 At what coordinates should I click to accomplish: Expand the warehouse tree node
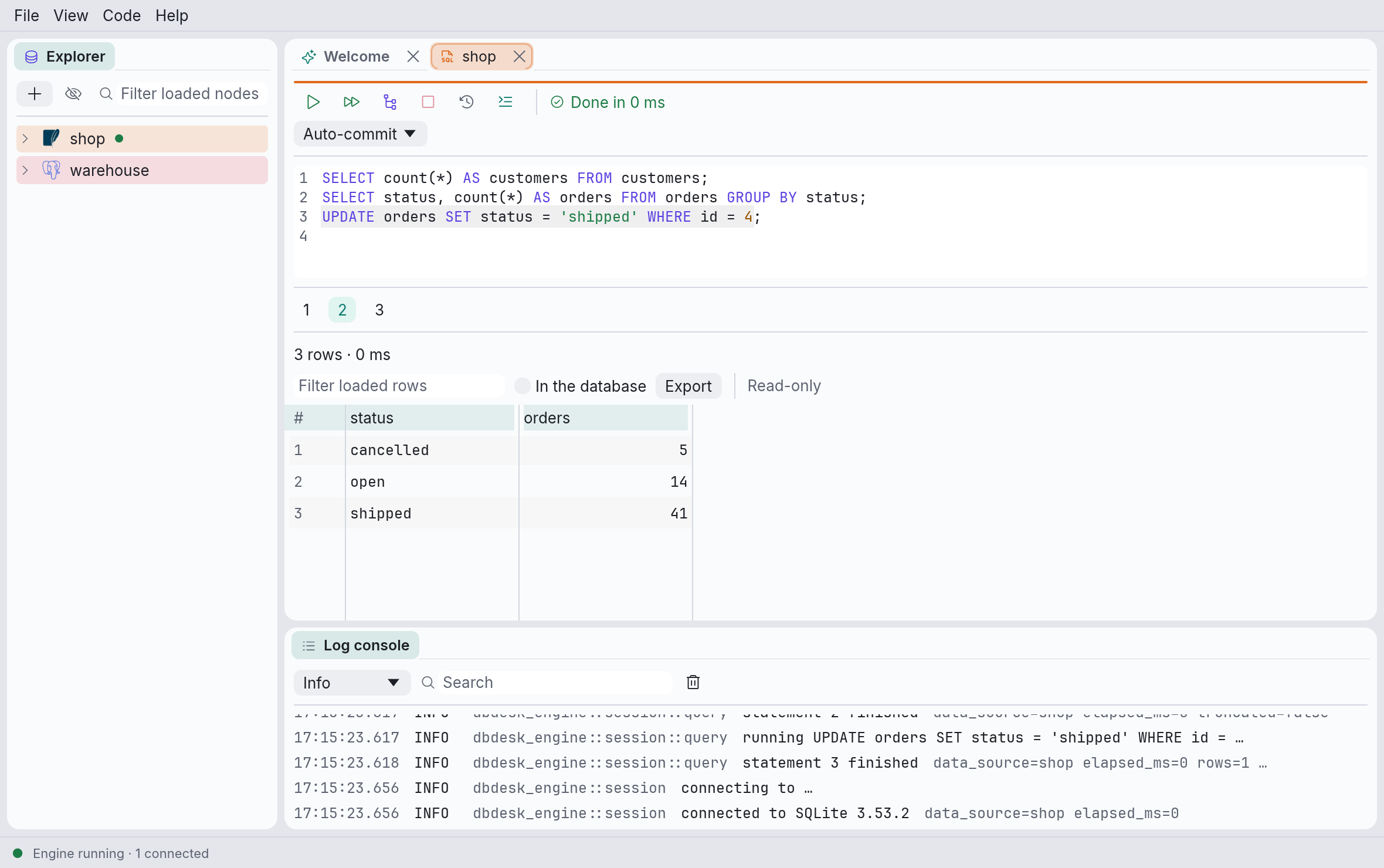25,170
